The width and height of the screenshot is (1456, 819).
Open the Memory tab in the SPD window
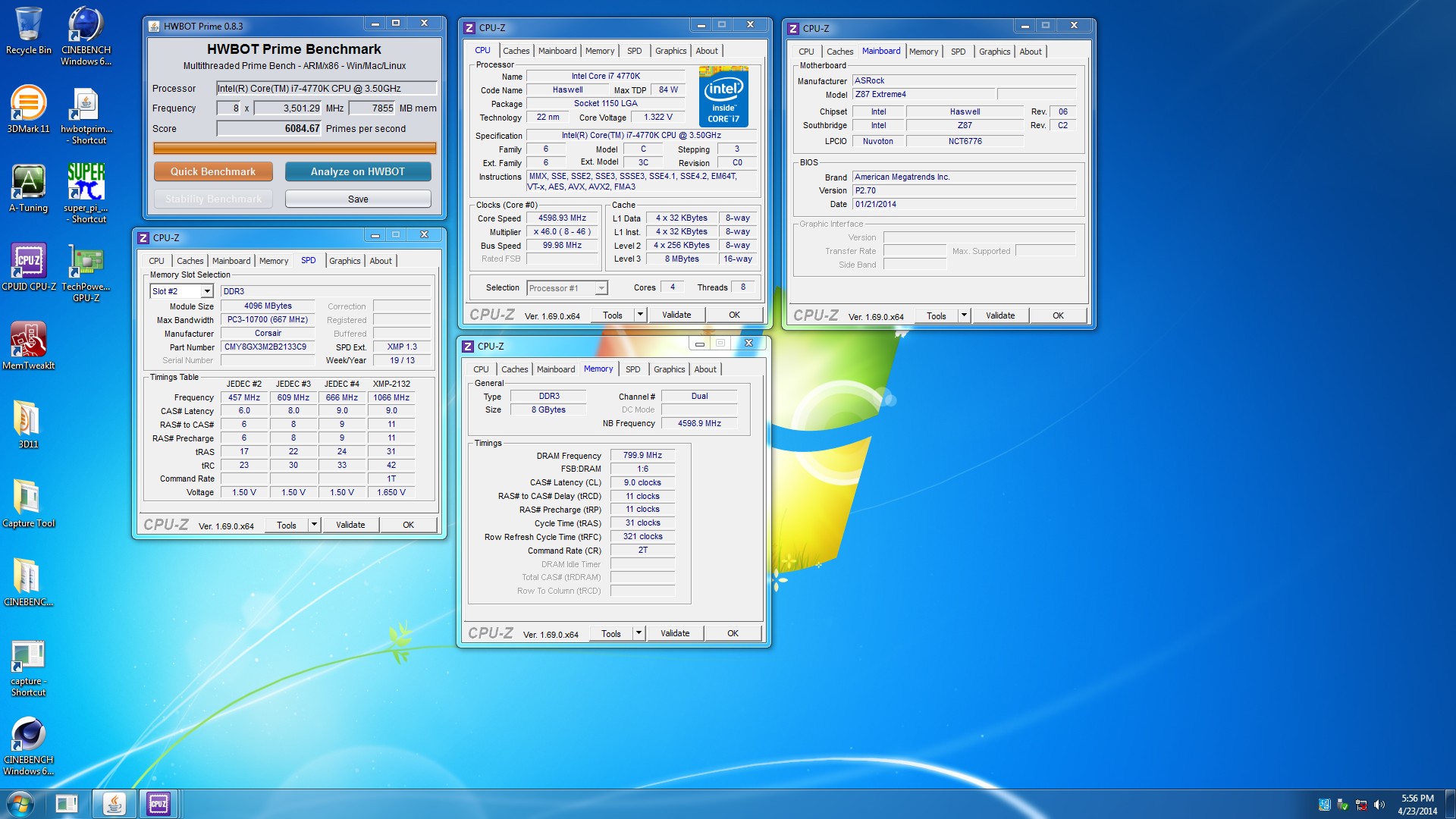point(274,261)
